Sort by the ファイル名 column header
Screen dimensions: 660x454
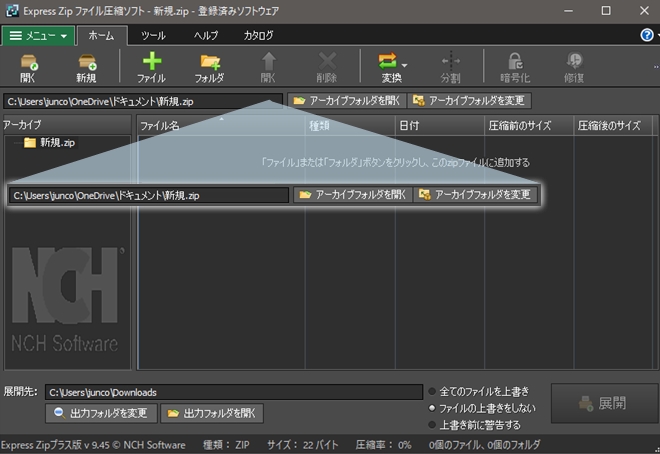221,125
